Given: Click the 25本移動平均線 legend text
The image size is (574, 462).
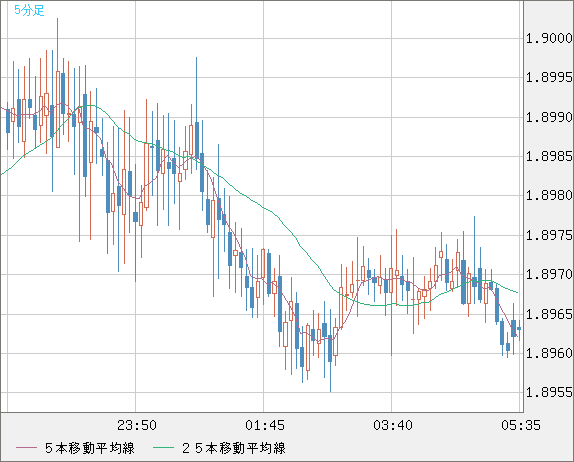Looking at the screenshot, I should click(234, 448).
